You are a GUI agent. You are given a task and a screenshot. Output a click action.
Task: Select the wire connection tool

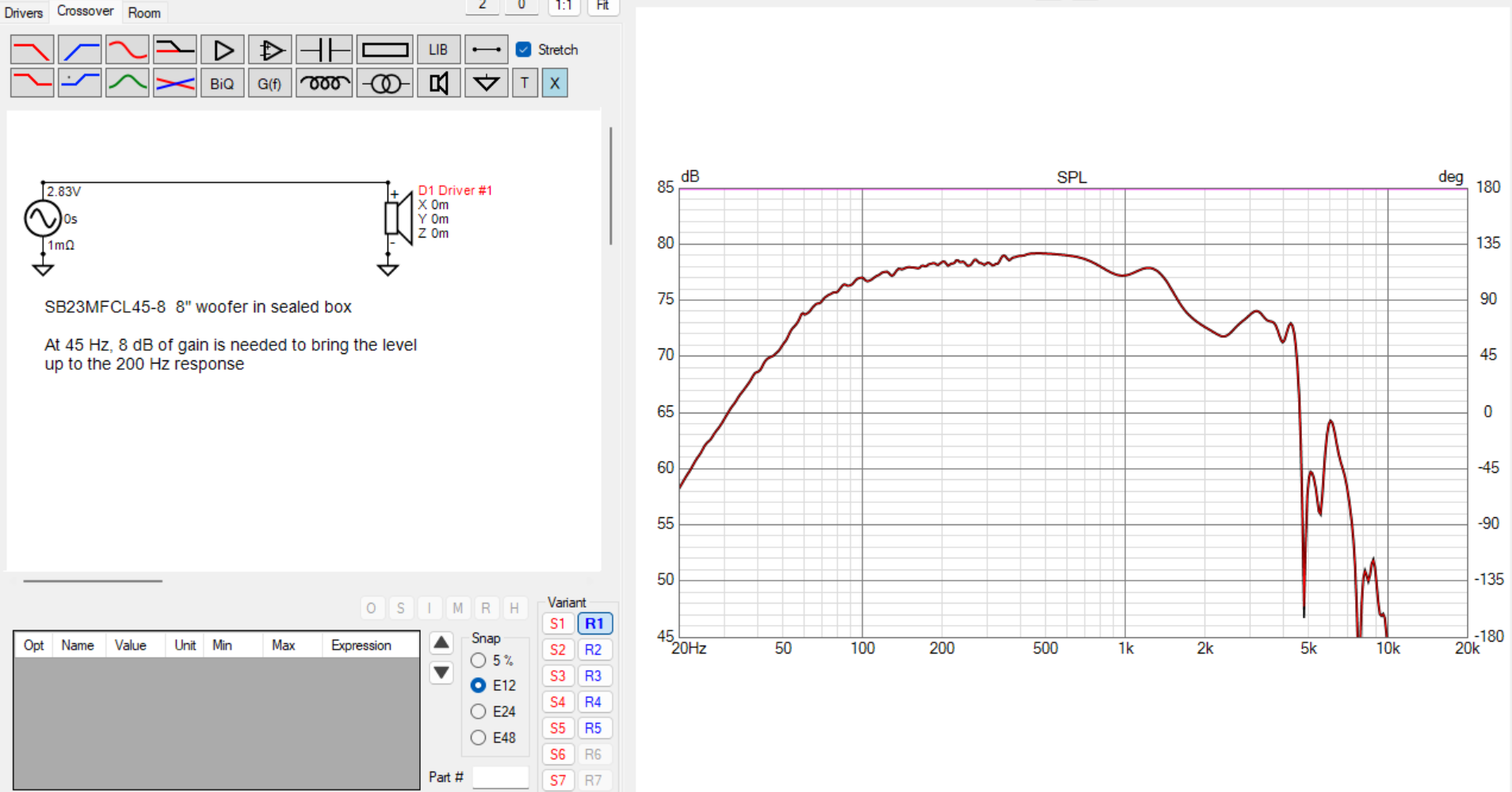tap(486, 50)
